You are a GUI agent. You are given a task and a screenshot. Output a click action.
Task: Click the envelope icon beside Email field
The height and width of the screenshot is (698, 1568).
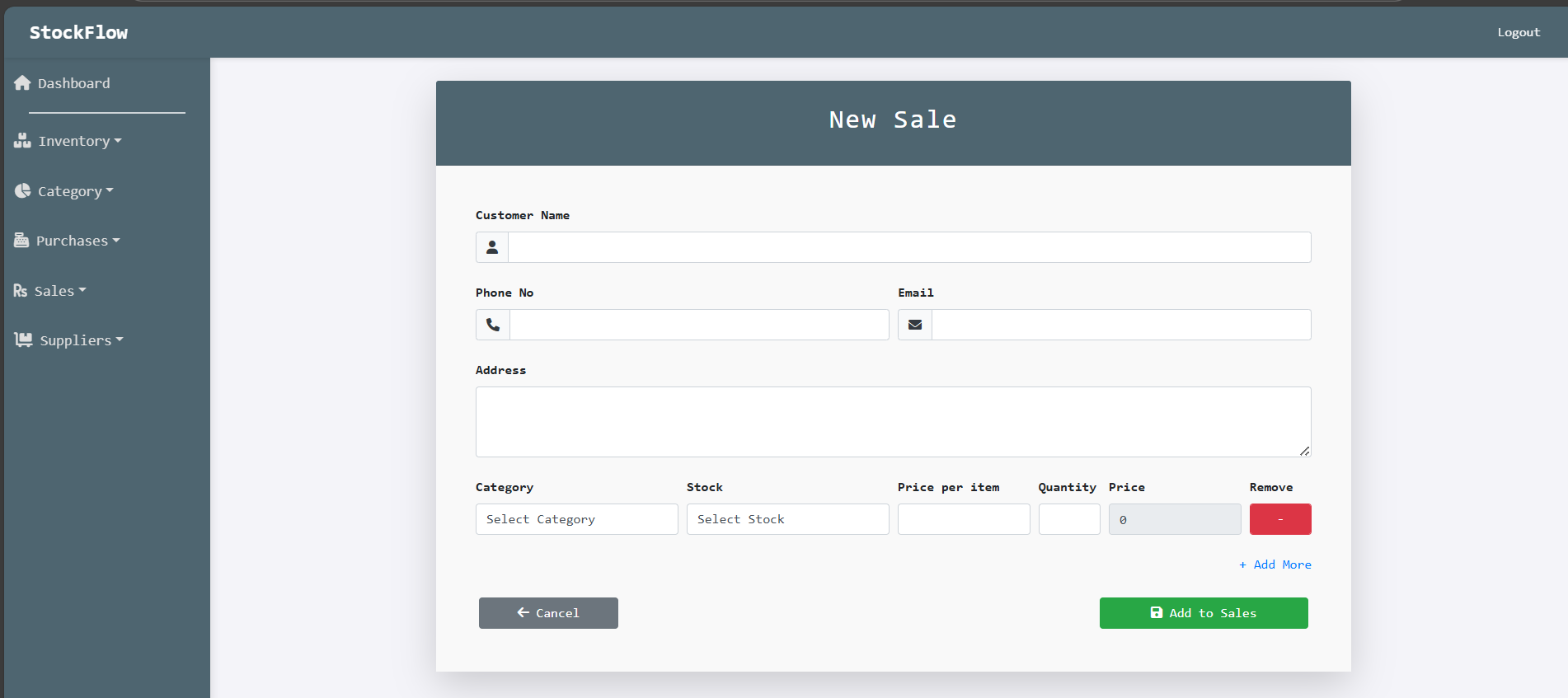click(915, 325)
